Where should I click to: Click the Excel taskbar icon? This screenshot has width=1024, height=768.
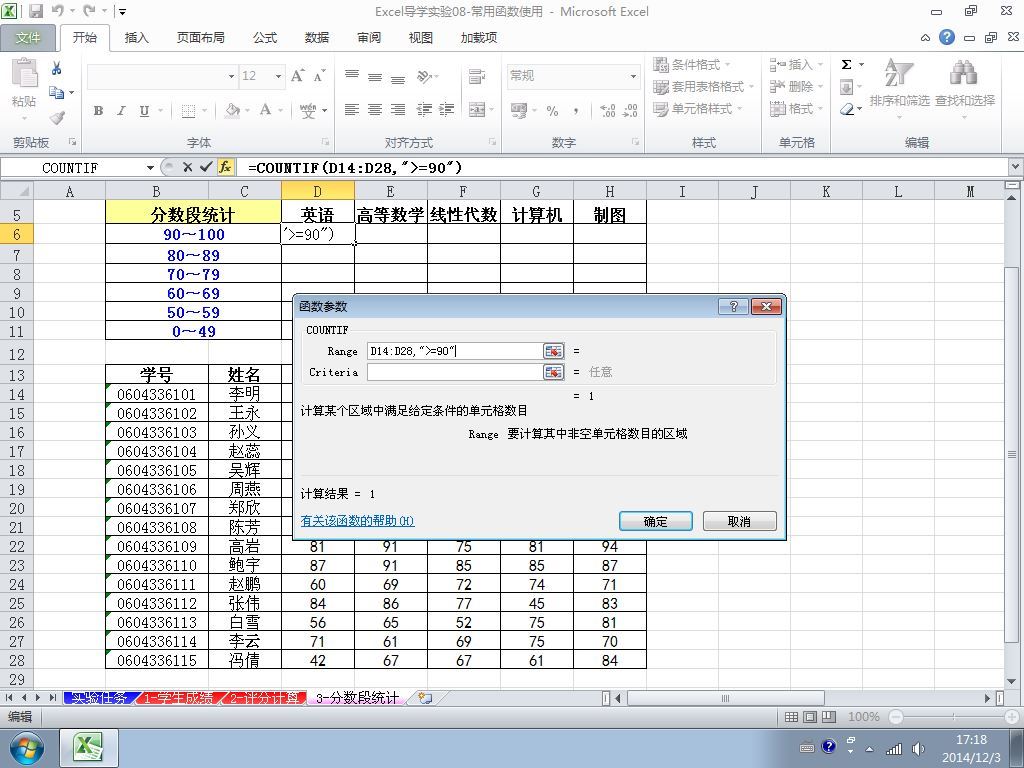tap(89, 748)
